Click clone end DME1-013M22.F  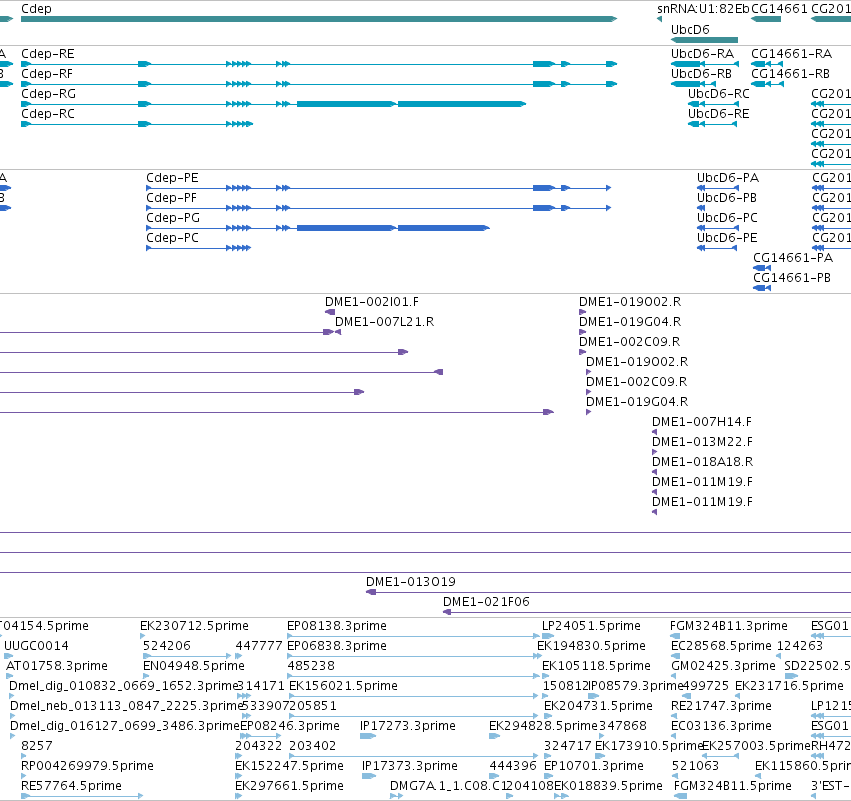[702, 442]
